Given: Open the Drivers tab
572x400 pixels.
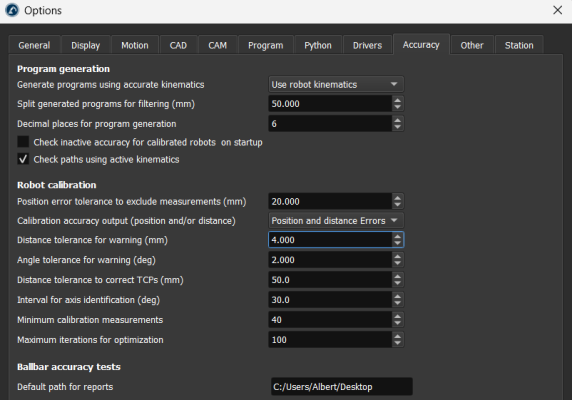Looking at the screenshot, I should (x=367, y=45).
